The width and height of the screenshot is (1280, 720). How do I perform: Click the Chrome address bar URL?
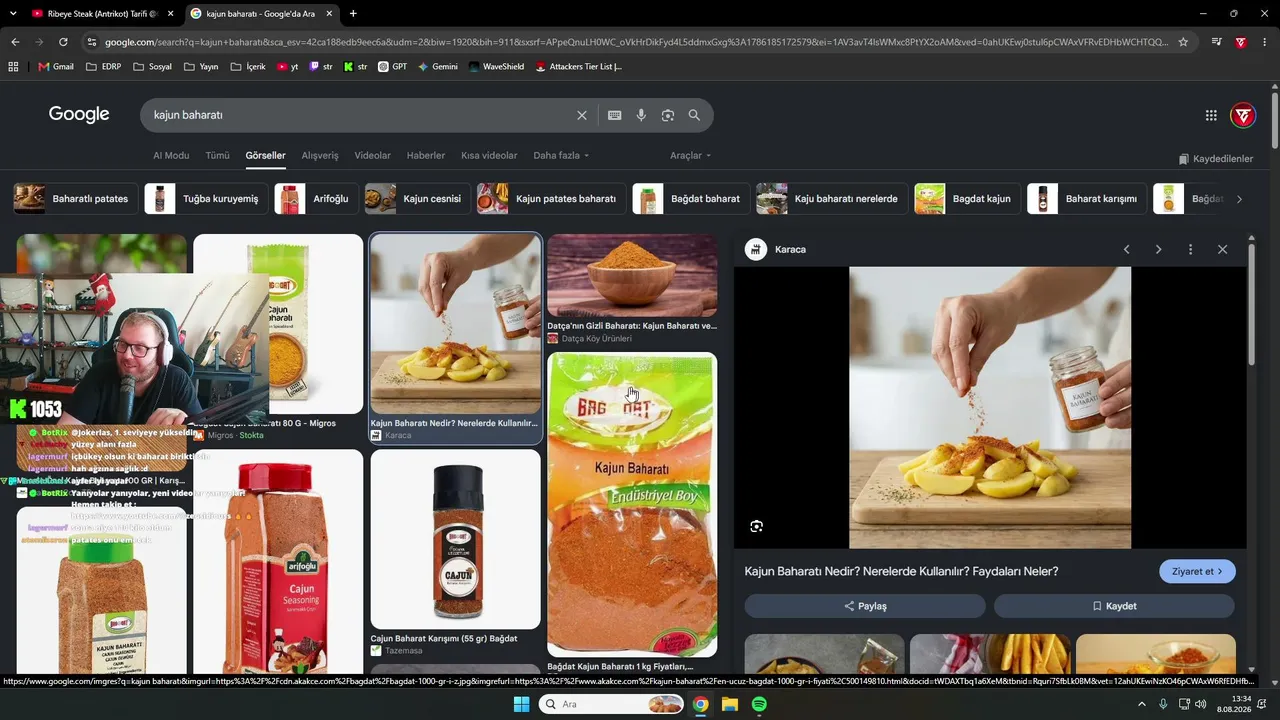click(x=635, y=42)
